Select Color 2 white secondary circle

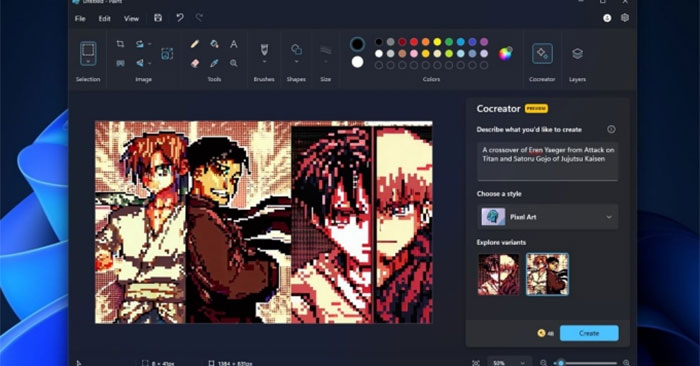357,62
